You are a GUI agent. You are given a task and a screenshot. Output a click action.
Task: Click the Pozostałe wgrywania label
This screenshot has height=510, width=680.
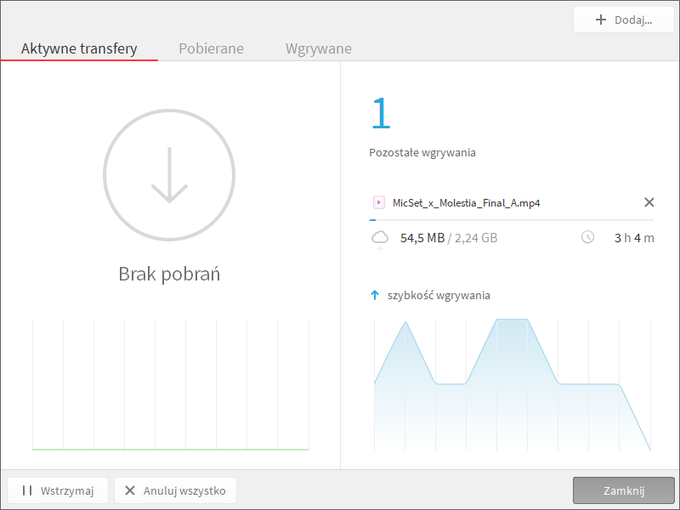pyautogui.click(x=422, y=153)
